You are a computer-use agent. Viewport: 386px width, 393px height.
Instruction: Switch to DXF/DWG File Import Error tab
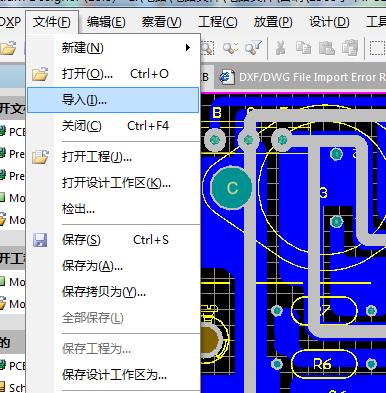click(302, 77)
